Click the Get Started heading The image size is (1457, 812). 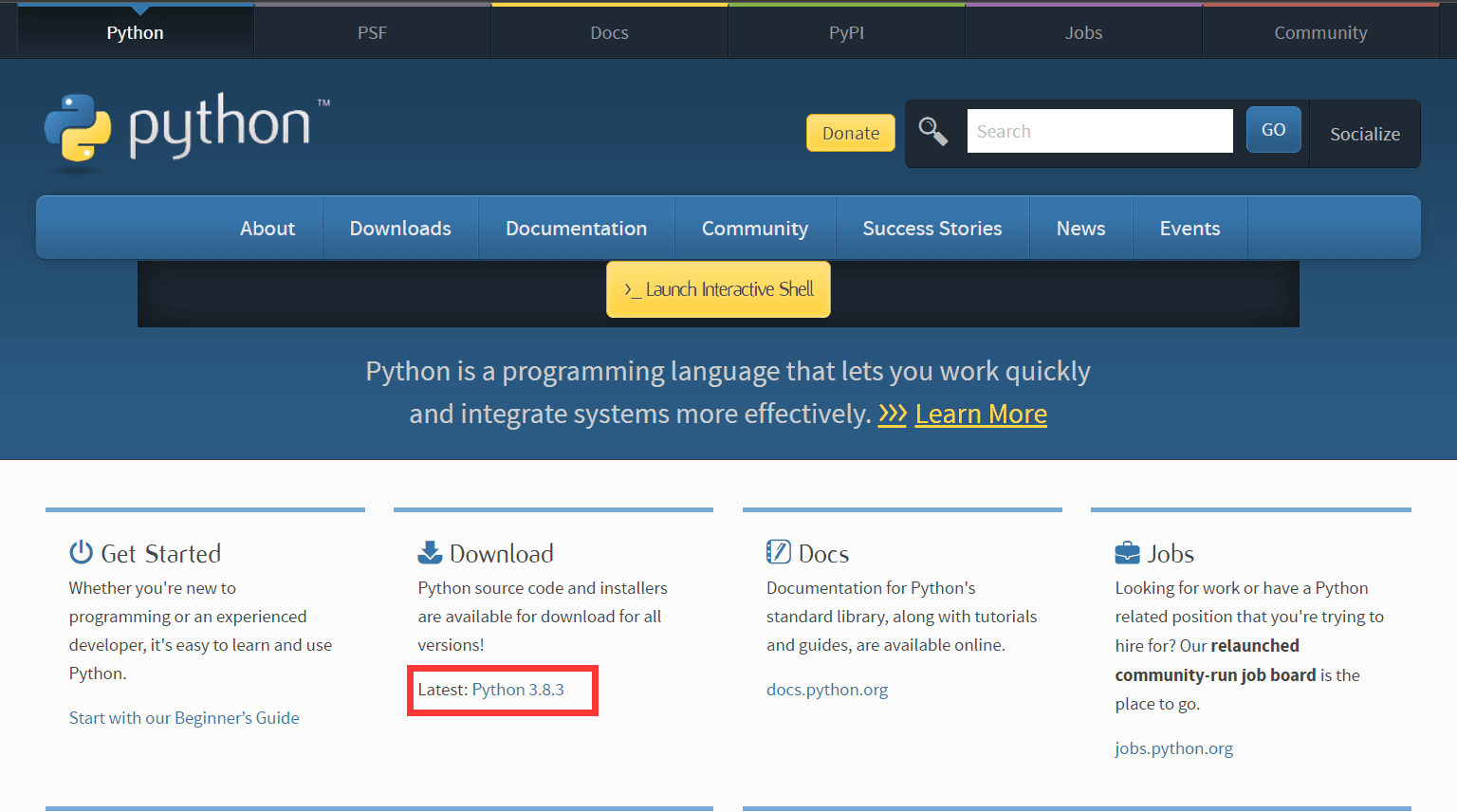tap(161, 554)
